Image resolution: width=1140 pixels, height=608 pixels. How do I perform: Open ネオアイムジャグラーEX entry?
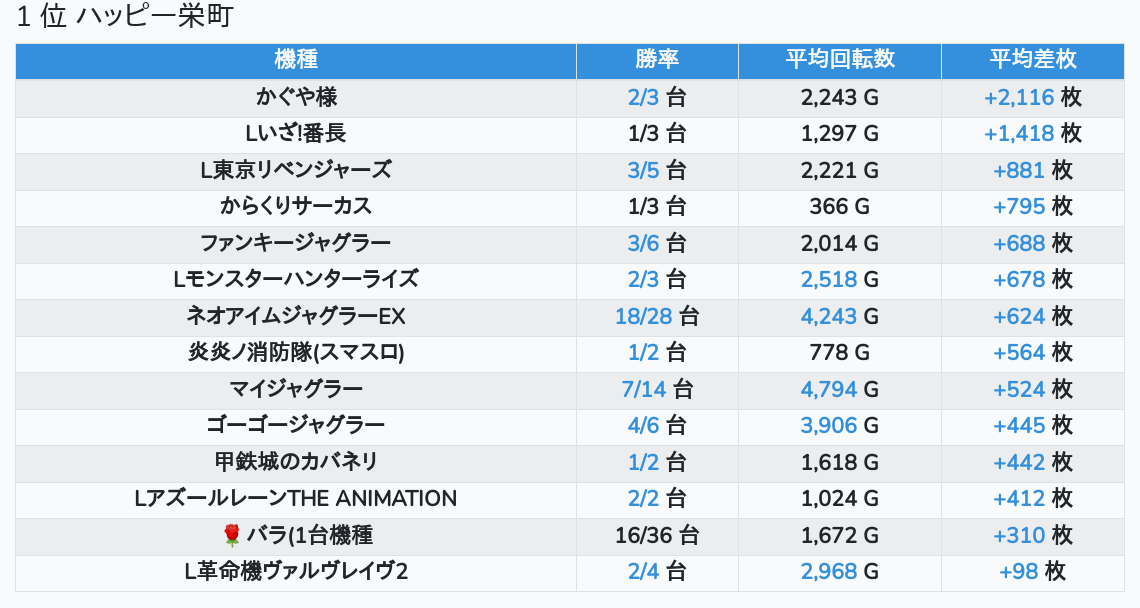tap(296, 316)
